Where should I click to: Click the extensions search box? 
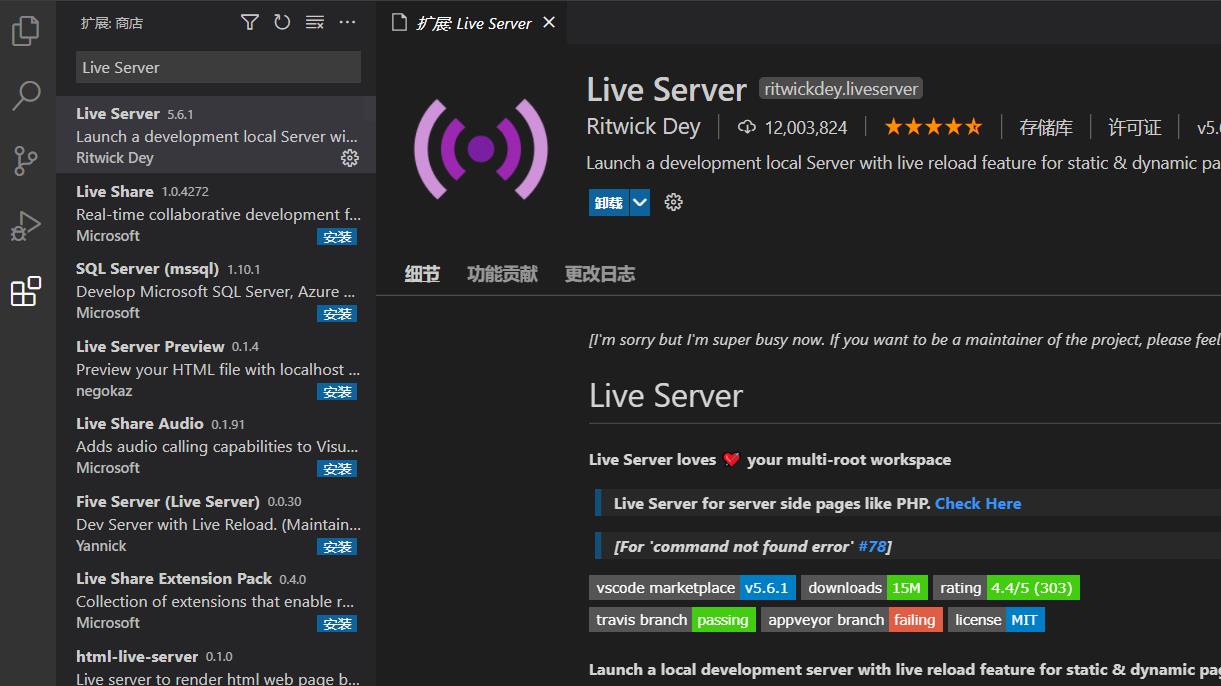218,67
